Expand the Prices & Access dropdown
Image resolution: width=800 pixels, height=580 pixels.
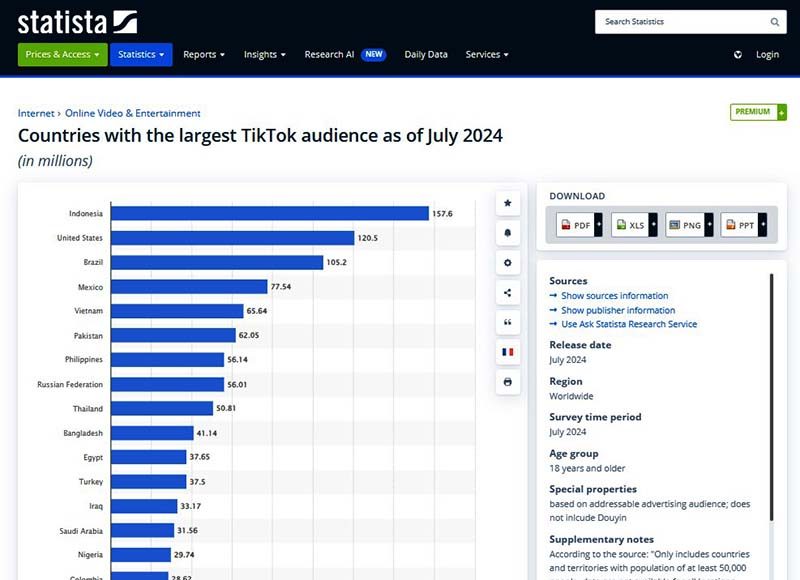point(62,55)
